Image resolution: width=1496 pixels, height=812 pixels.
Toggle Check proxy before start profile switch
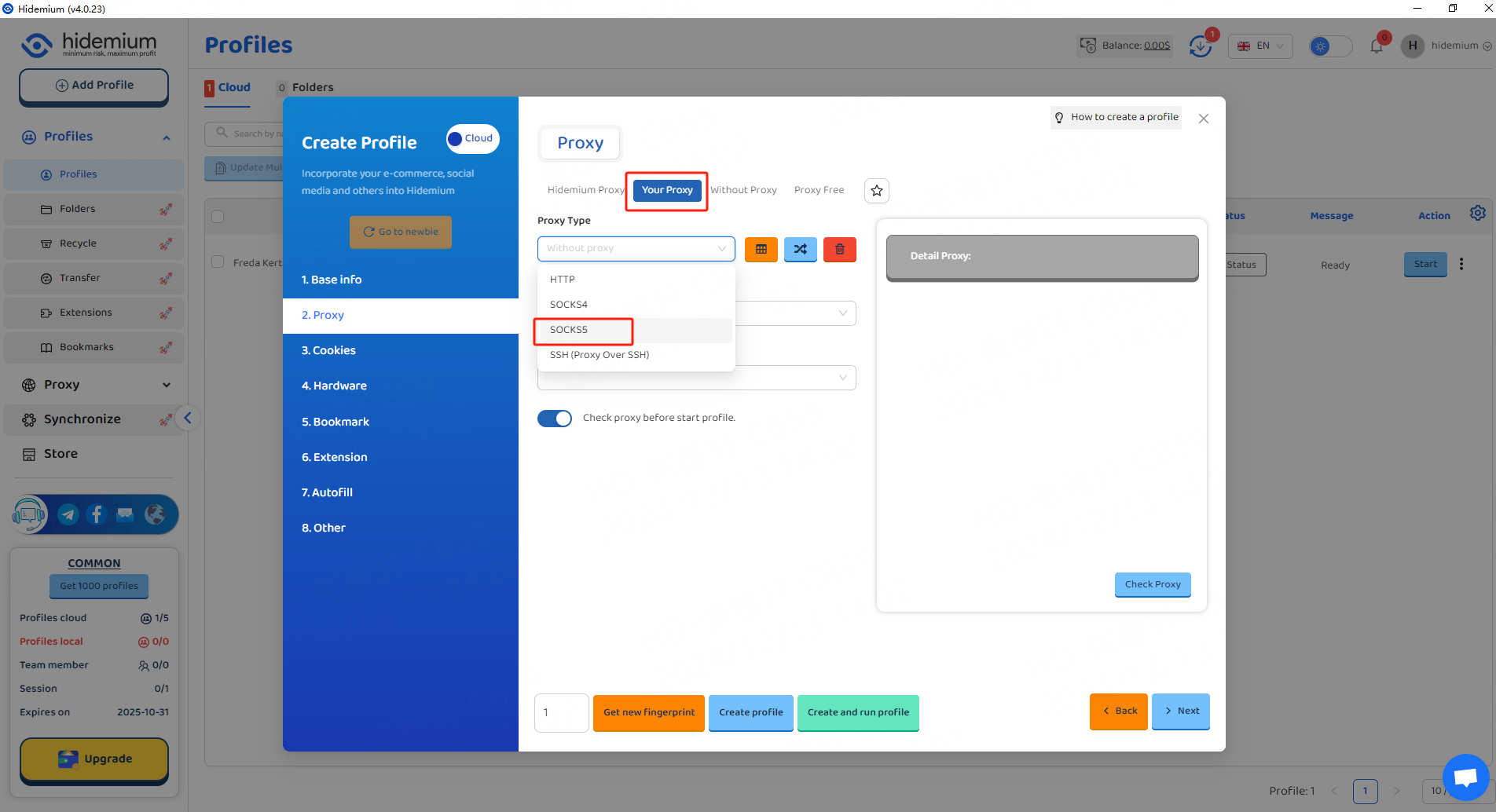tap(555, 419)
